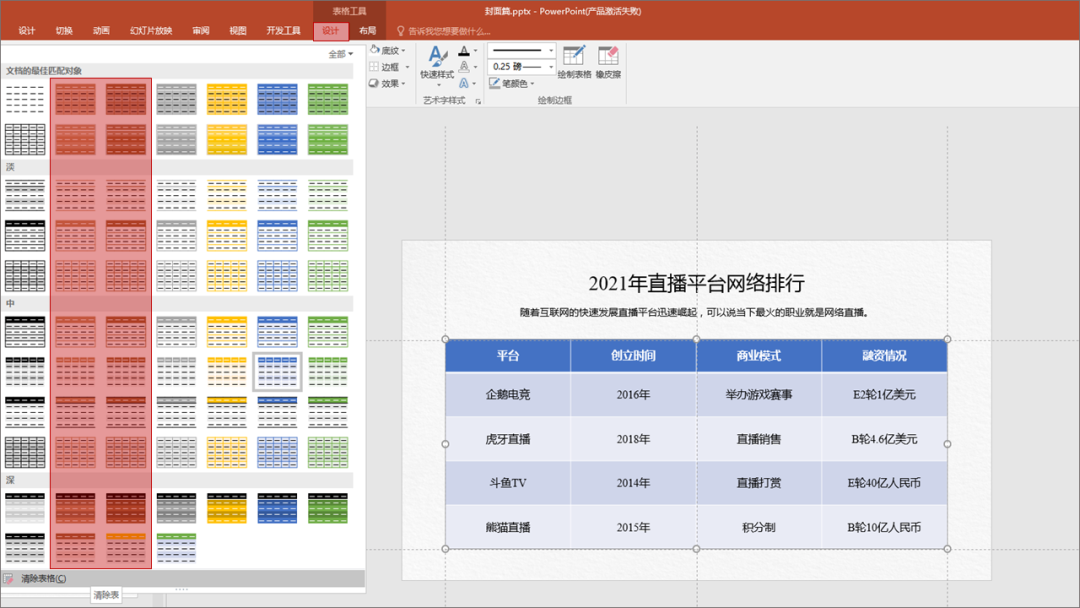Image resolution: width=1080 pixels, height=608 pixels.
Task: Open the 艺术字样式 dialog launcher
Action: tap(478, 101)
